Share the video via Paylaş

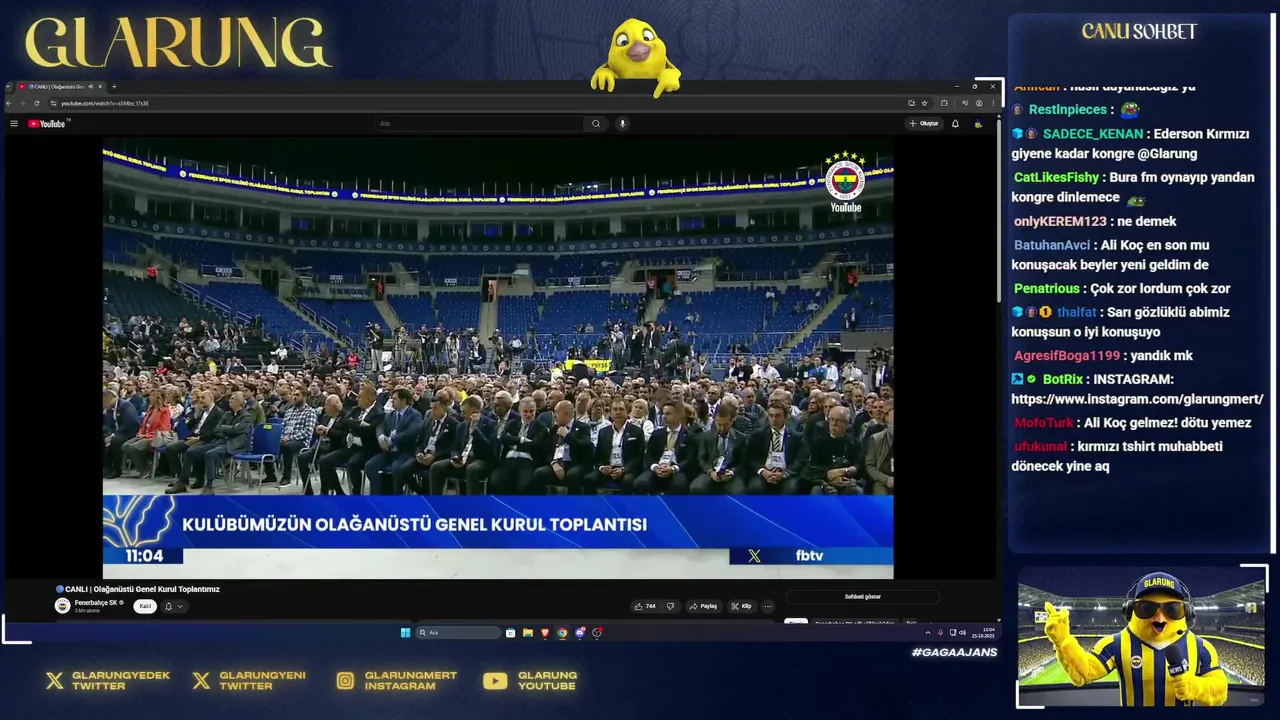(703, 606)
